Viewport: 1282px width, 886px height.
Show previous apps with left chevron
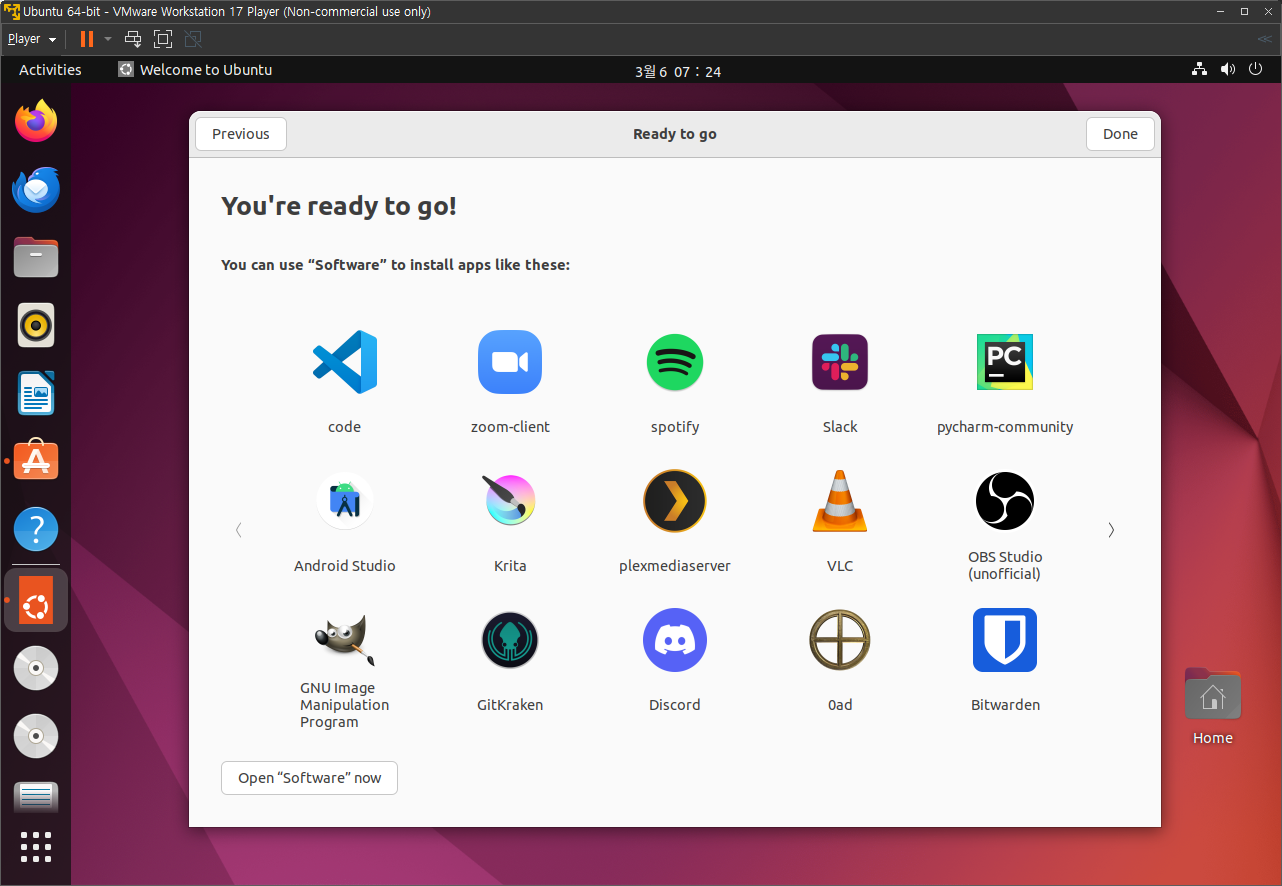238,530
